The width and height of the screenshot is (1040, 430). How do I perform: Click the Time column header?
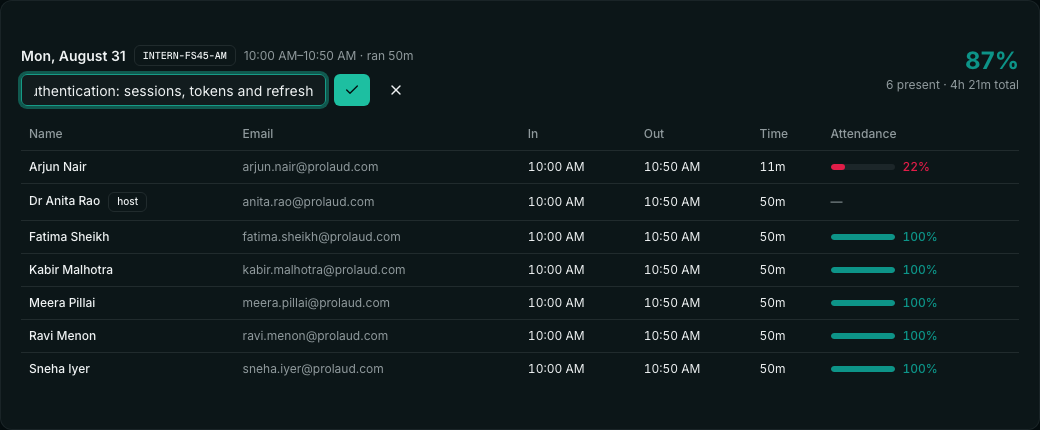pyautogui.click(x=773, y=133)
